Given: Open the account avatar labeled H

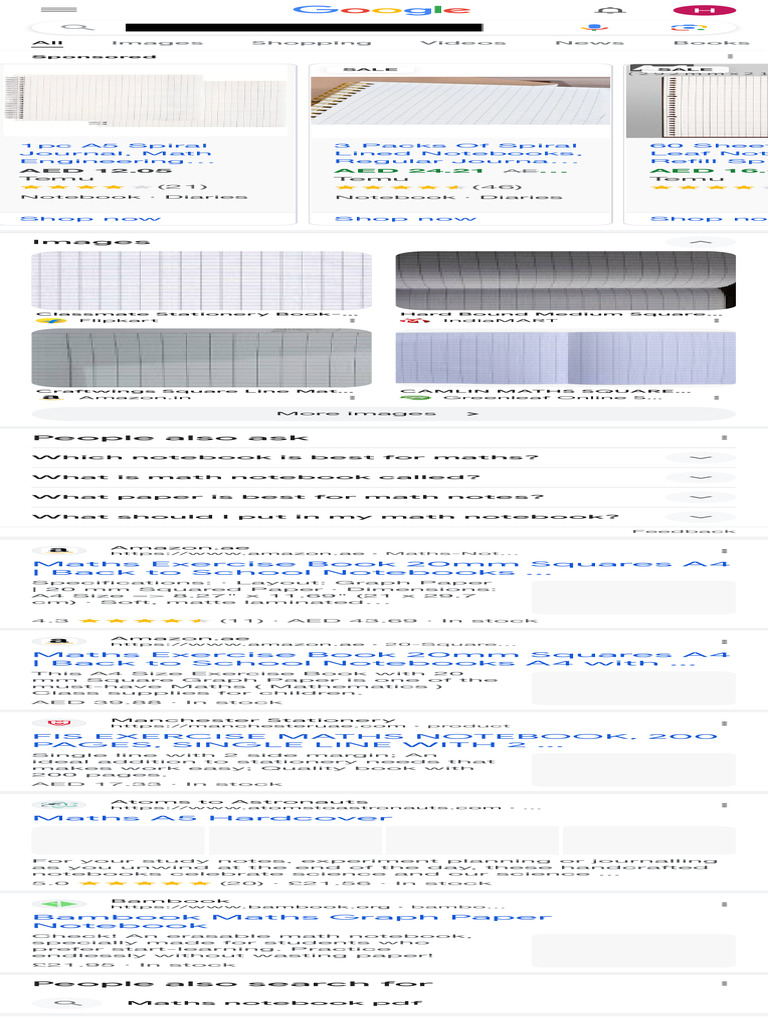Looking at the screenshot, I should click(x=704, y=10).
